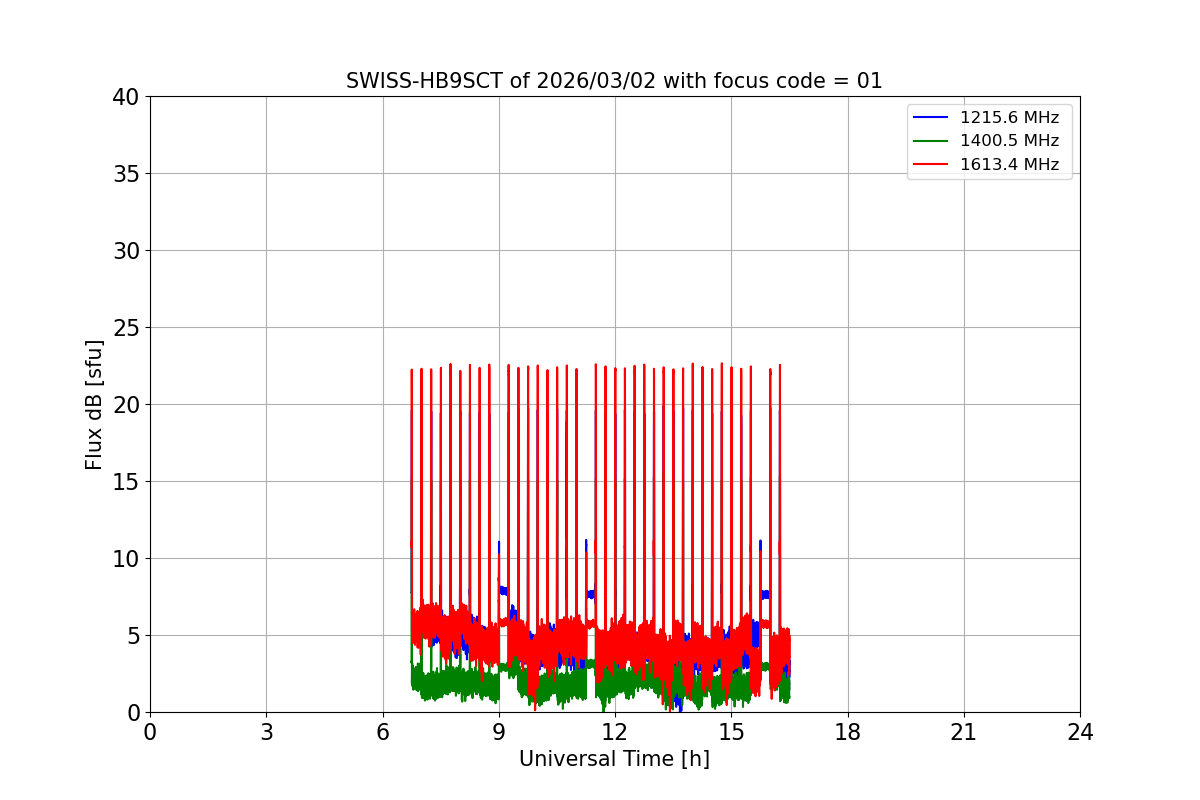Click the x-axis tick label '21'
This screenshot has width=1200, height=800.
pos(964,732)
